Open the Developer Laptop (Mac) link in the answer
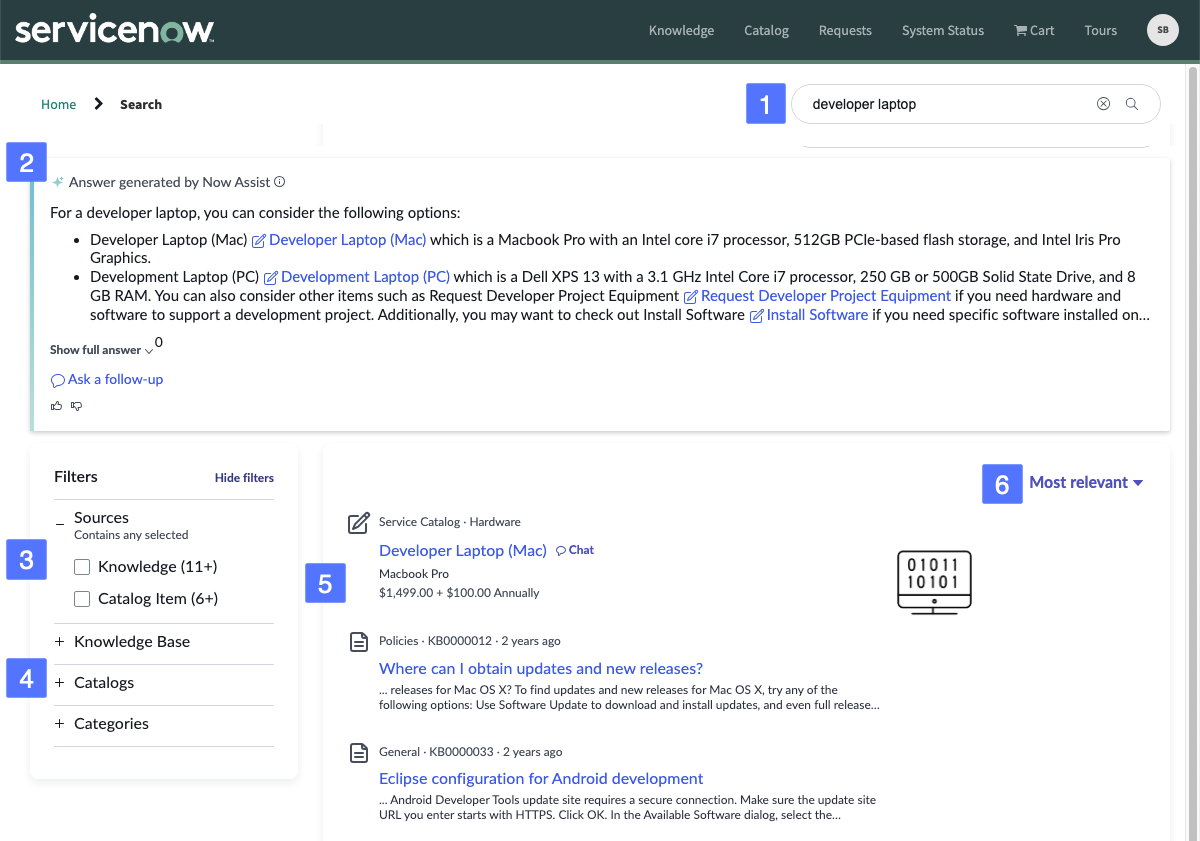Viewport: 1200px width, 841px height. click(339, 240)
